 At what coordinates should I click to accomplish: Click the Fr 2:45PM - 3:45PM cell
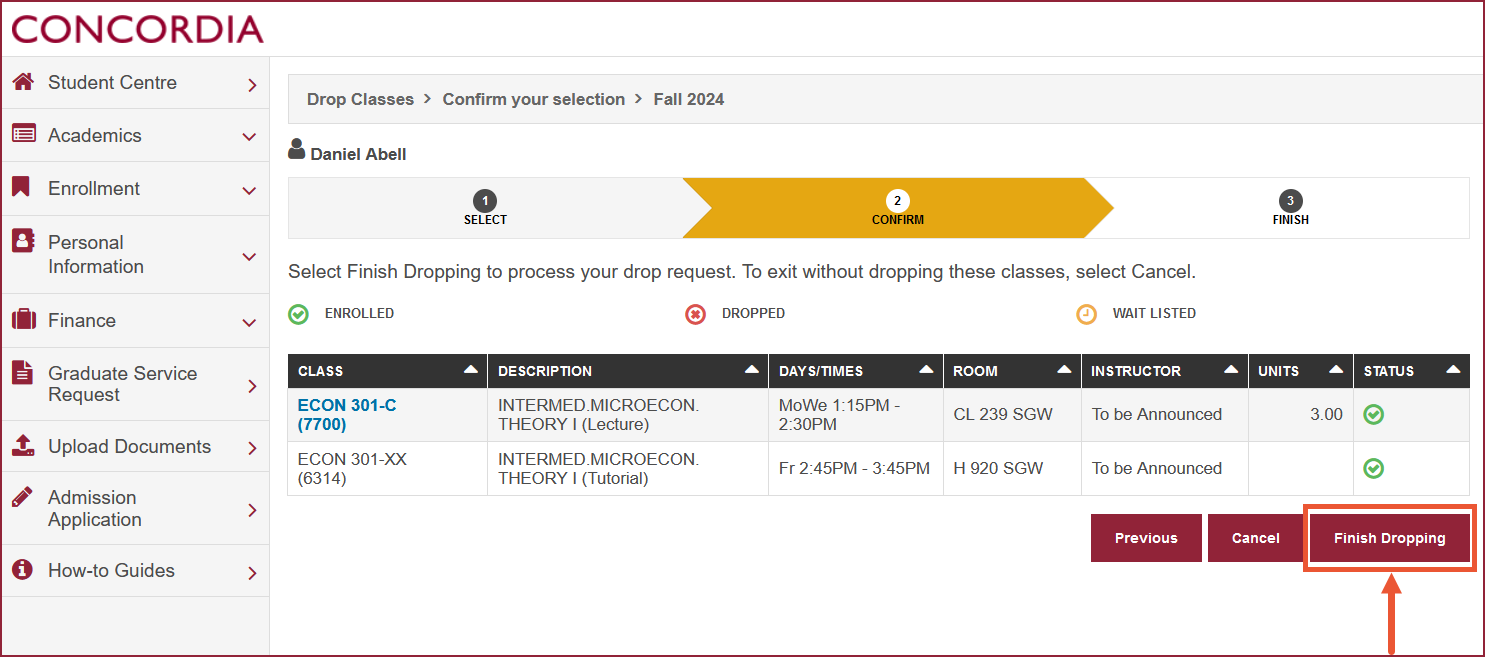pos(855,468)
